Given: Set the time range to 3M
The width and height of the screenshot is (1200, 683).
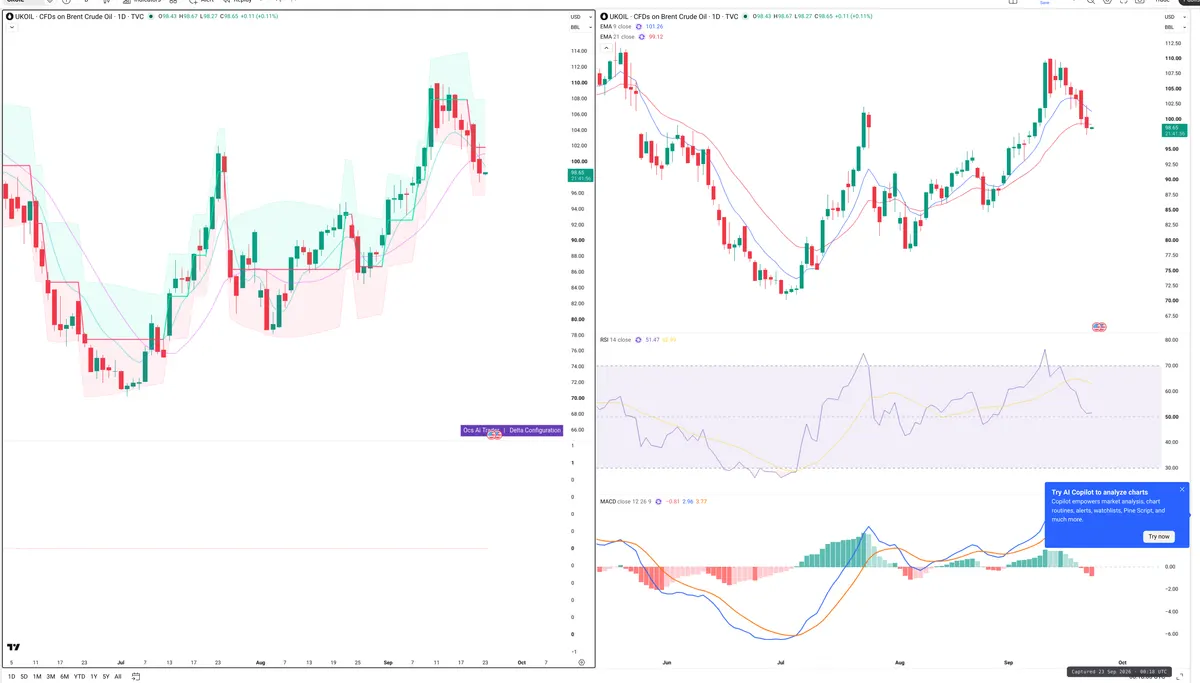Looking at the screenshot, I should (50, 676).
